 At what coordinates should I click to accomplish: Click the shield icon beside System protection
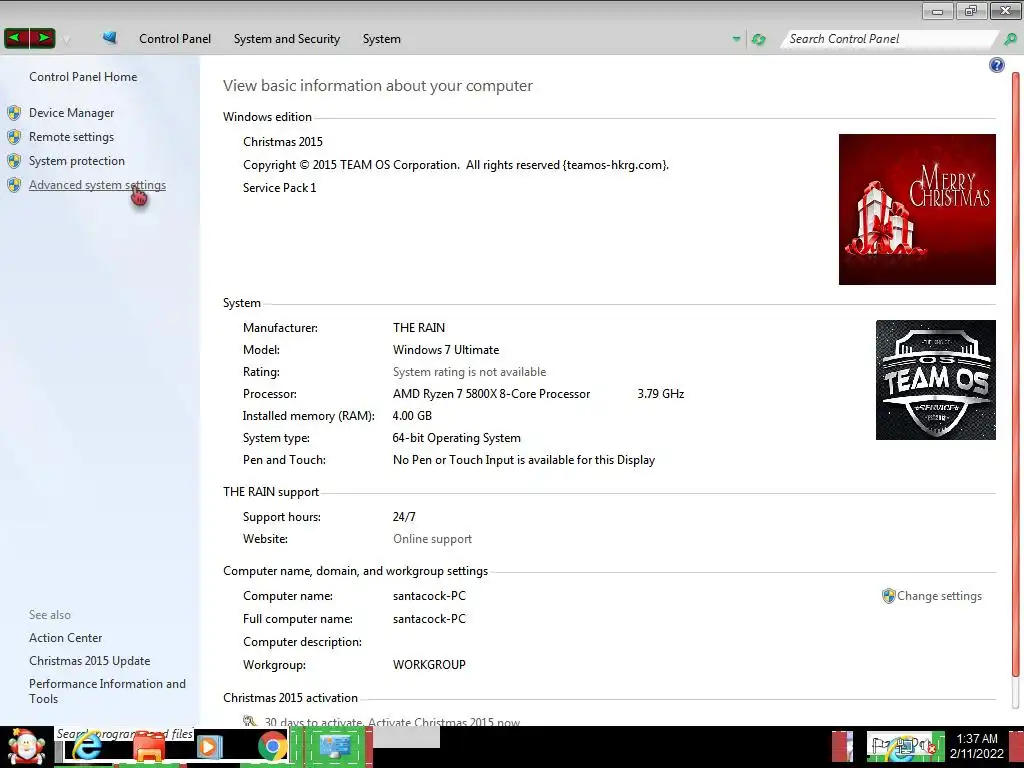click(x=14, y=161)
